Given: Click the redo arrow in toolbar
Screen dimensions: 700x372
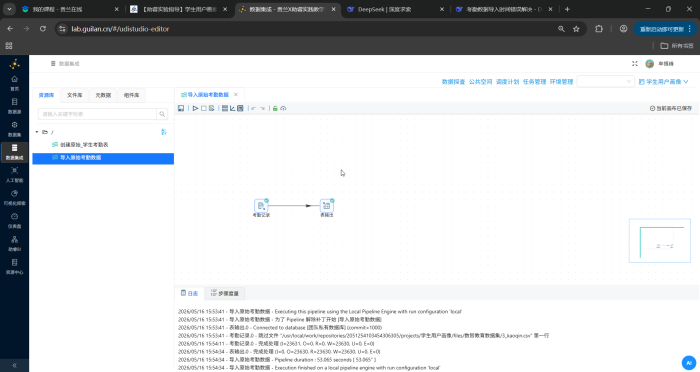Looking at the screenshot, I should (x=262, y=109).
